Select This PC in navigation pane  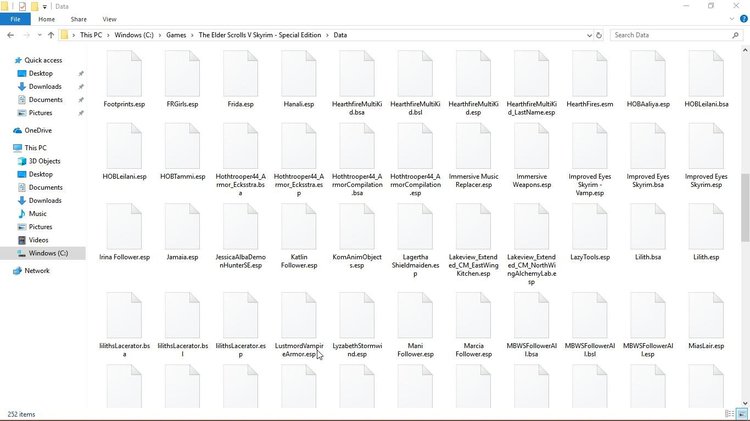(x=35, y=148)
